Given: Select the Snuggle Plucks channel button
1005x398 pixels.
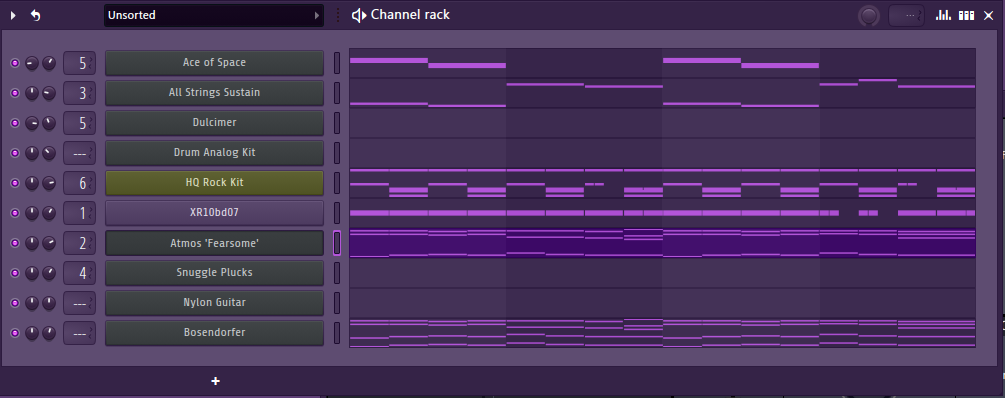Looking at the screenshot, I should click(x=214, y=272).
